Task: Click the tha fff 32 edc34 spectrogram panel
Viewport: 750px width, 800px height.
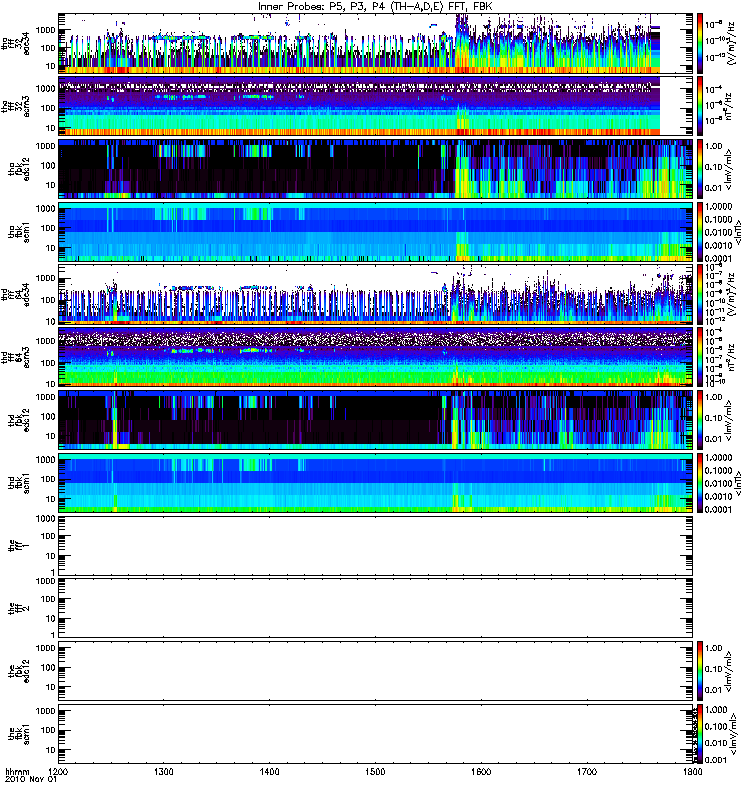Action: (x=375, y=43)
